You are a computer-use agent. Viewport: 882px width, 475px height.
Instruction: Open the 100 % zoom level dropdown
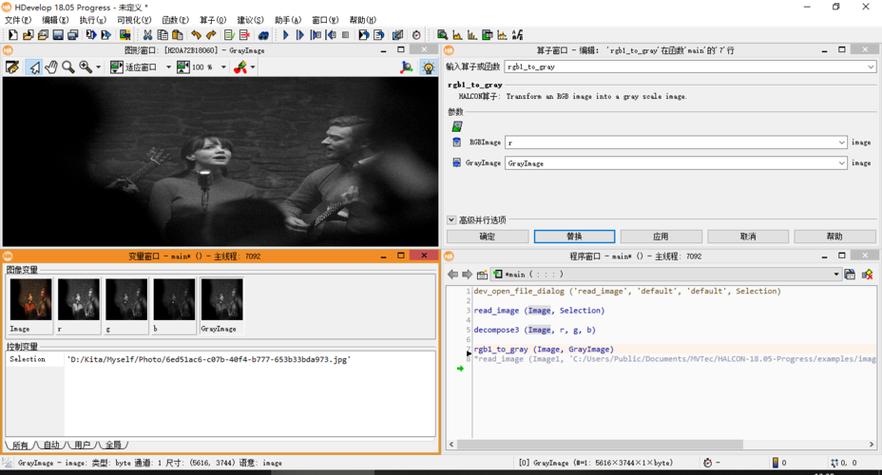222,67
